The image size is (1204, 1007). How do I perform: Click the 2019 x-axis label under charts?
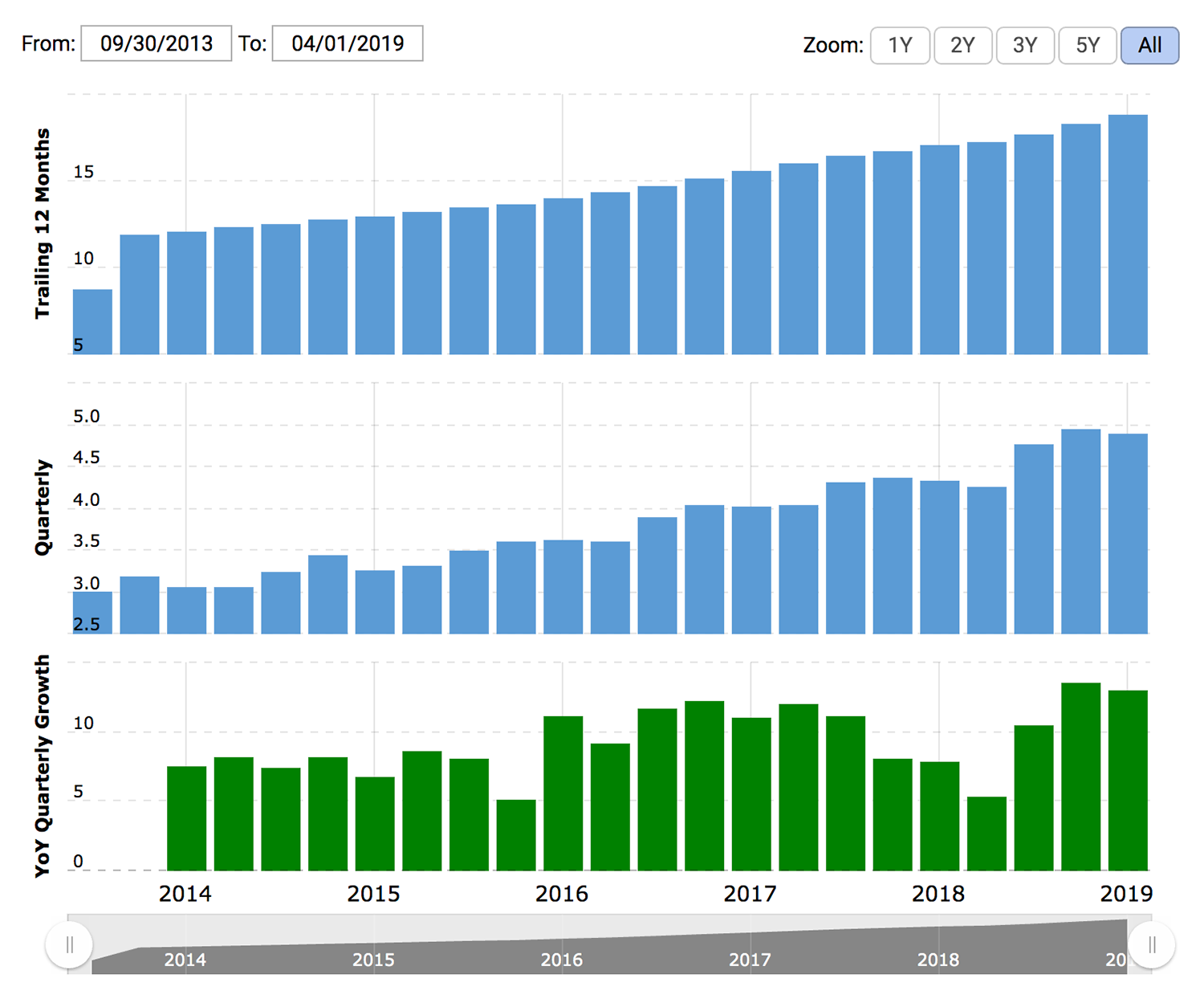(1126, 894)
